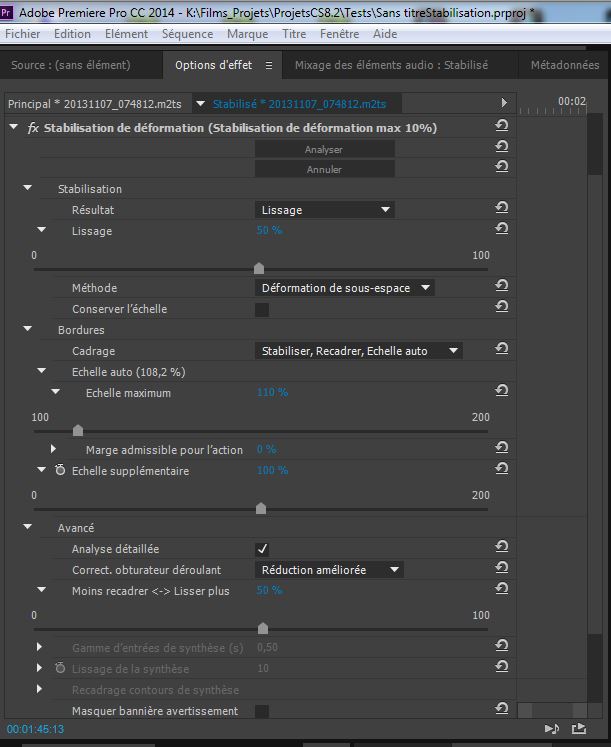Image resolution: width=611 pixels, height=747 pixels.
Task: Collapse the Avancé section
Action: coord(28,527)
